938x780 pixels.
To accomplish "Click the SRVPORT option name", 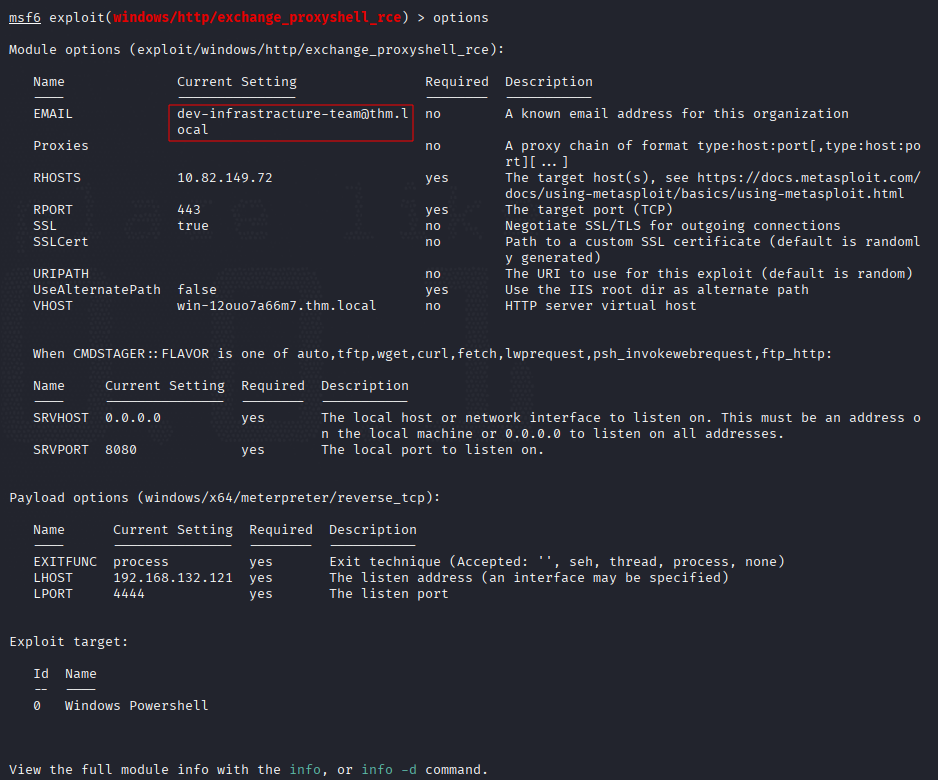I will click(60, 450).
